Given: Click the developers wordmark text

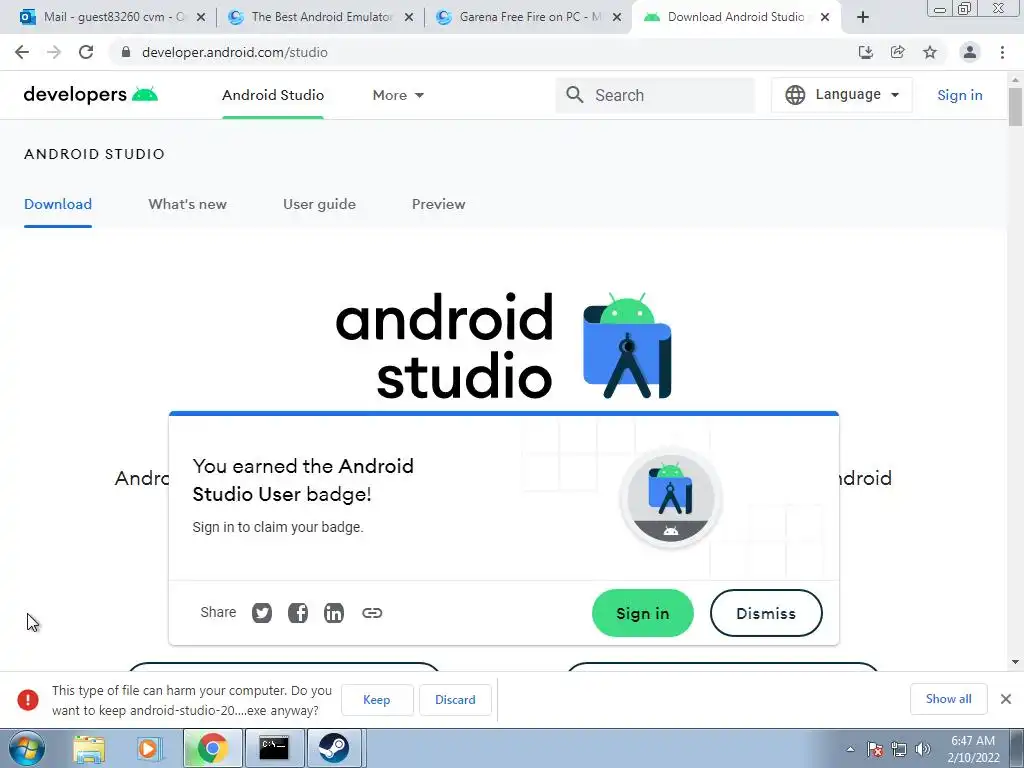Looking at the screenshot, I should pos(75,95).
